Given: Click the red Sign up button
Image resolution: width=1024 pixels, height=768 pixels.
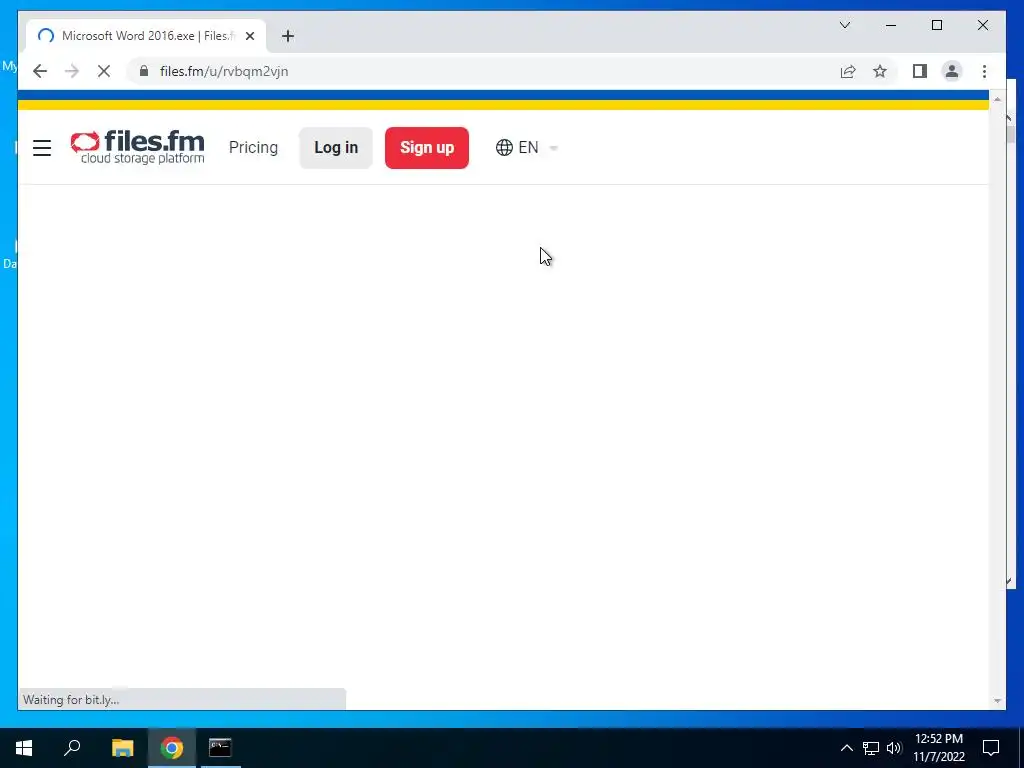Looking at the screenshot, I should click(x=426, y=148).
